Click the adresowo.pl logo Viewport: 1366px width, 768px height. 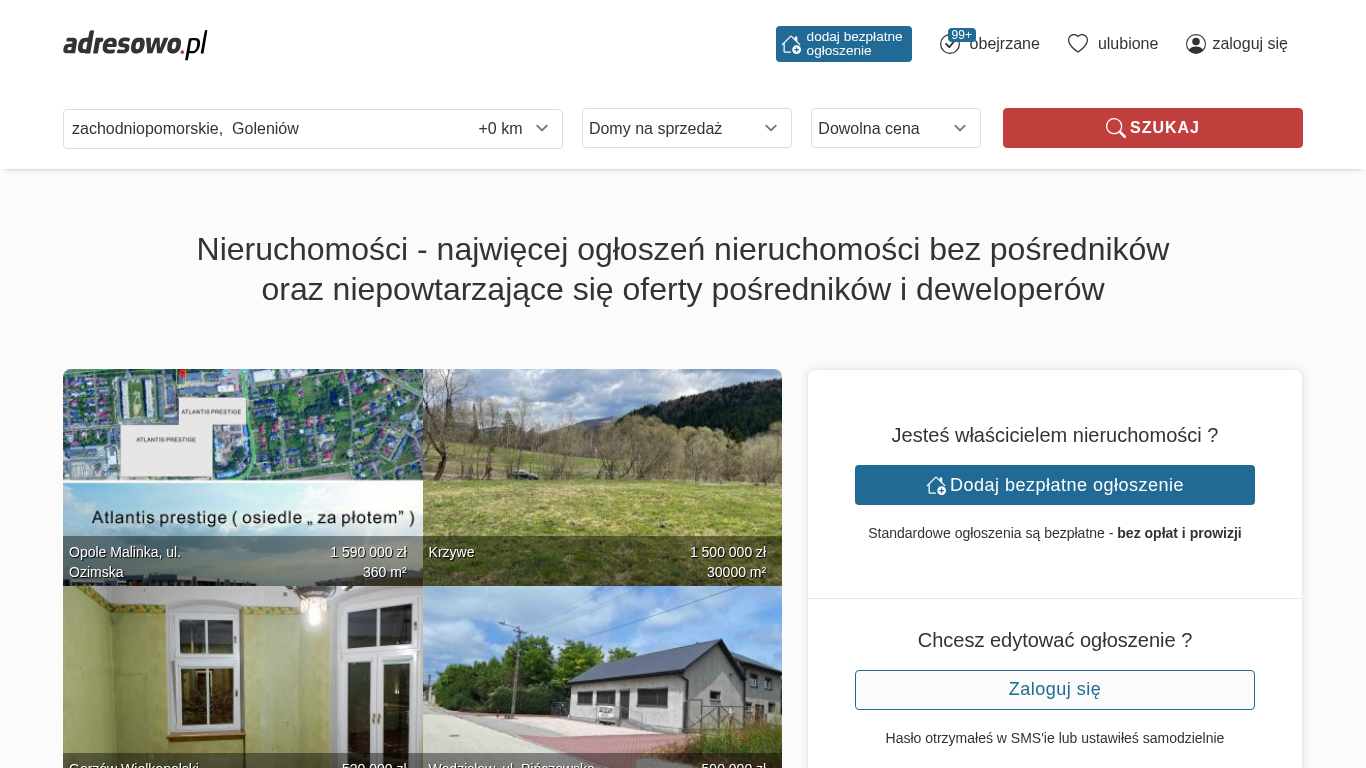(135, 44)
